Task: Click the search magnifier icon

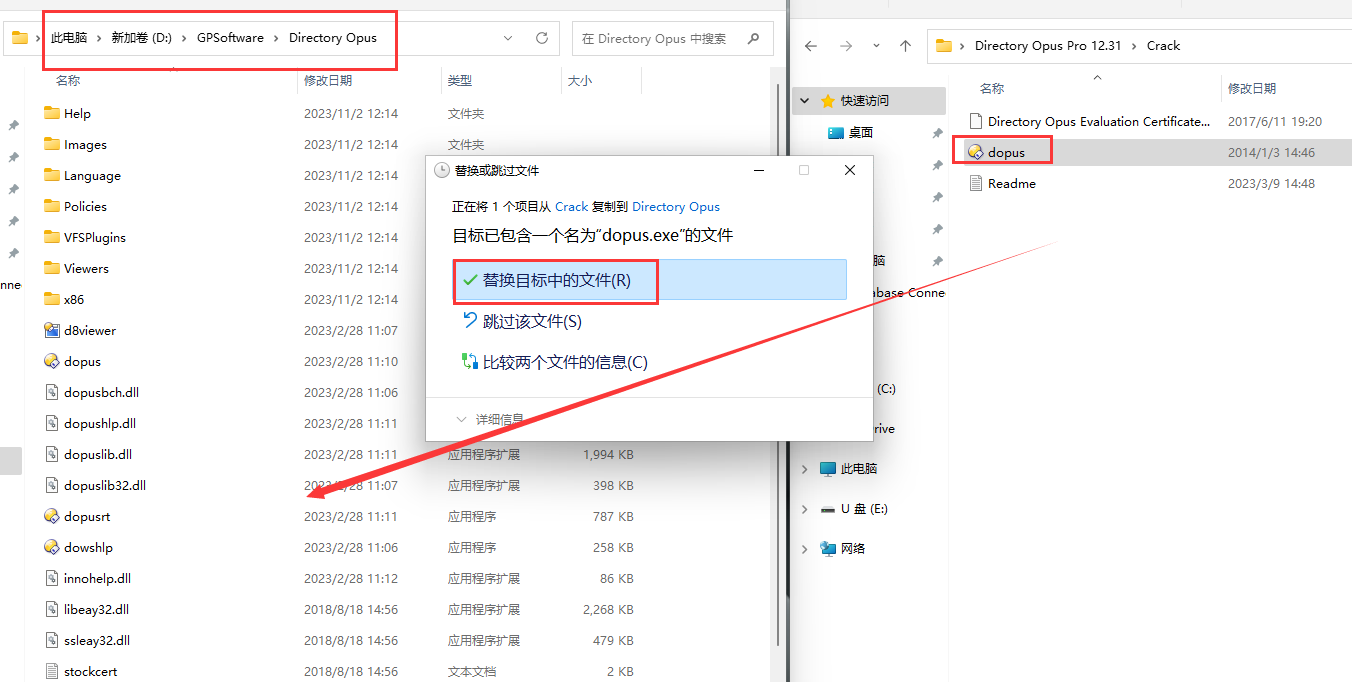Action: 754,38
